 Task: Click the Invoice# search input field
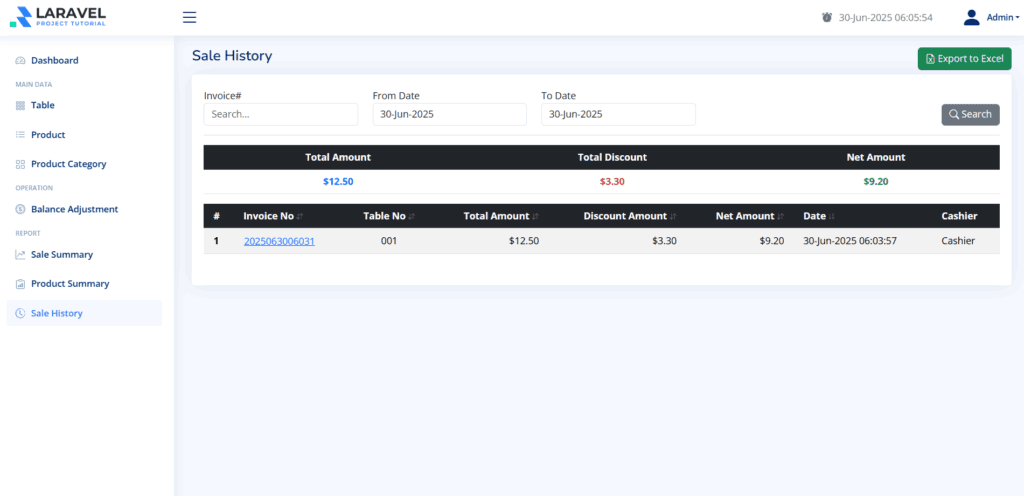click(280, 114)
